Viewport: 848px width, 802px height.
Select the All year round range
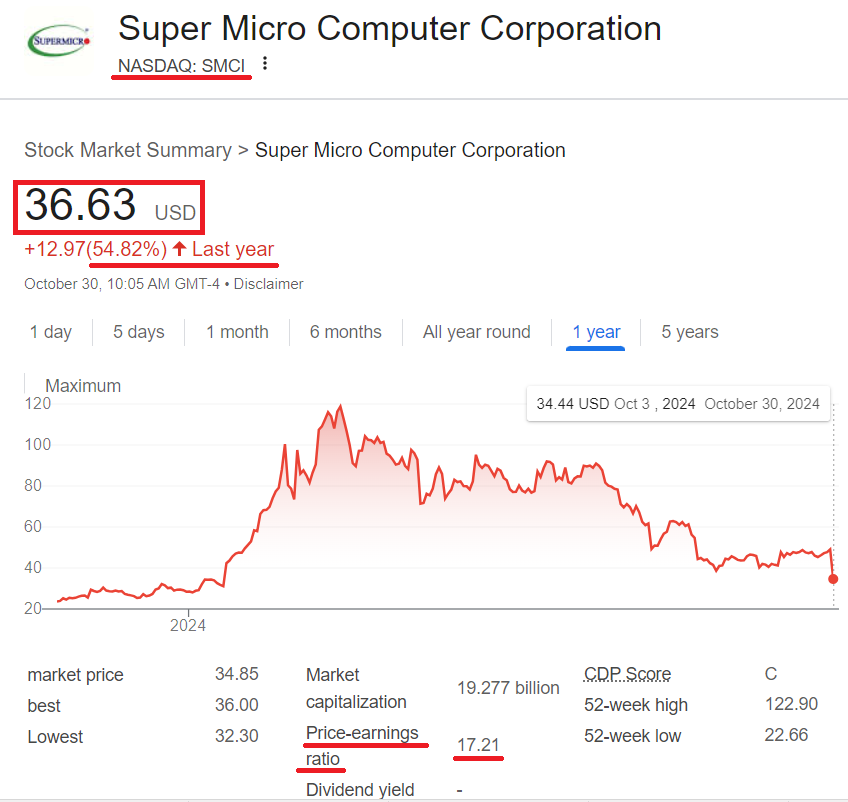pos(477,332)
